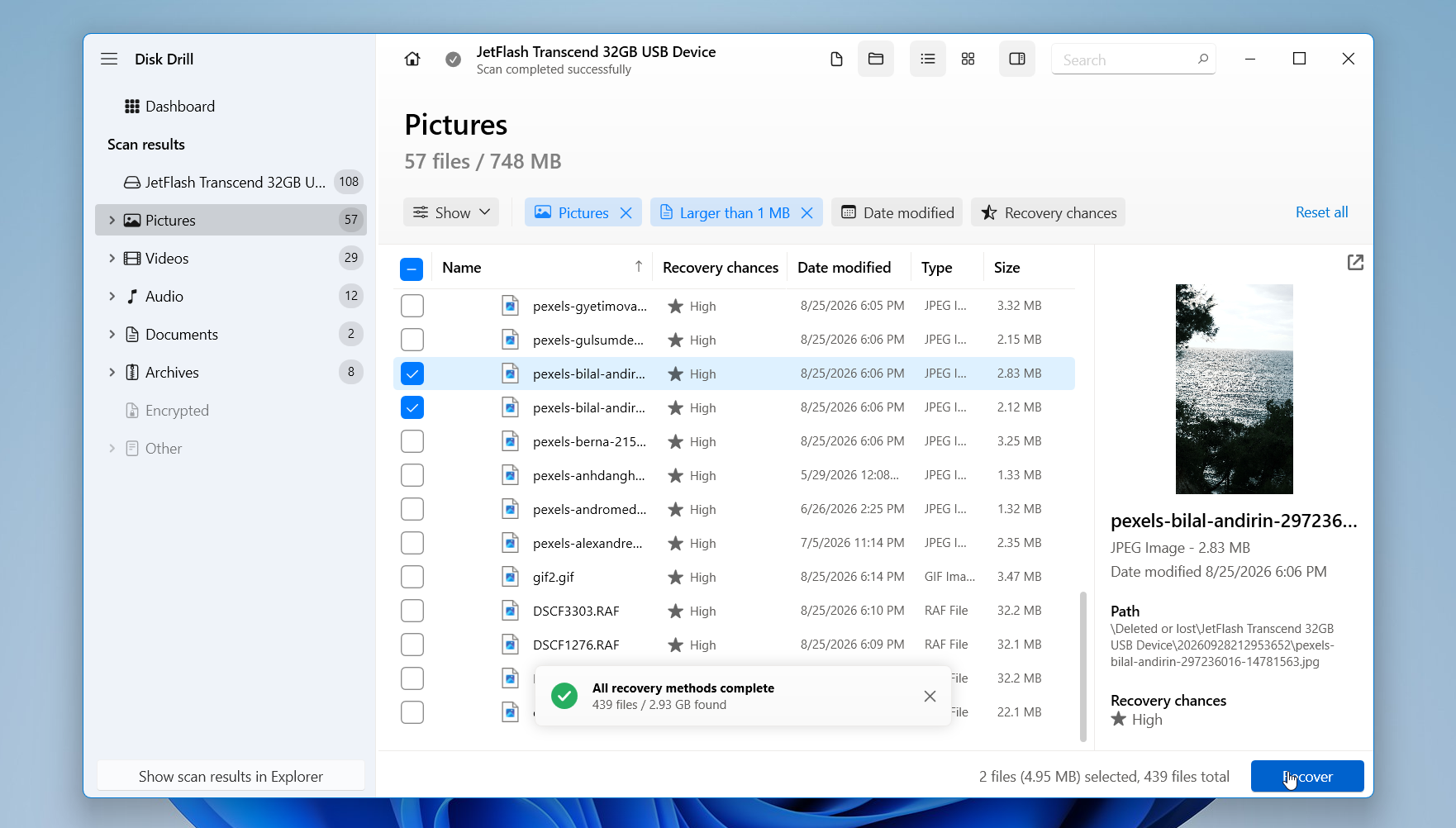Click the seaside preview thumbnail
Screen dimensions: 1456x828
(x=1234, y=388)
